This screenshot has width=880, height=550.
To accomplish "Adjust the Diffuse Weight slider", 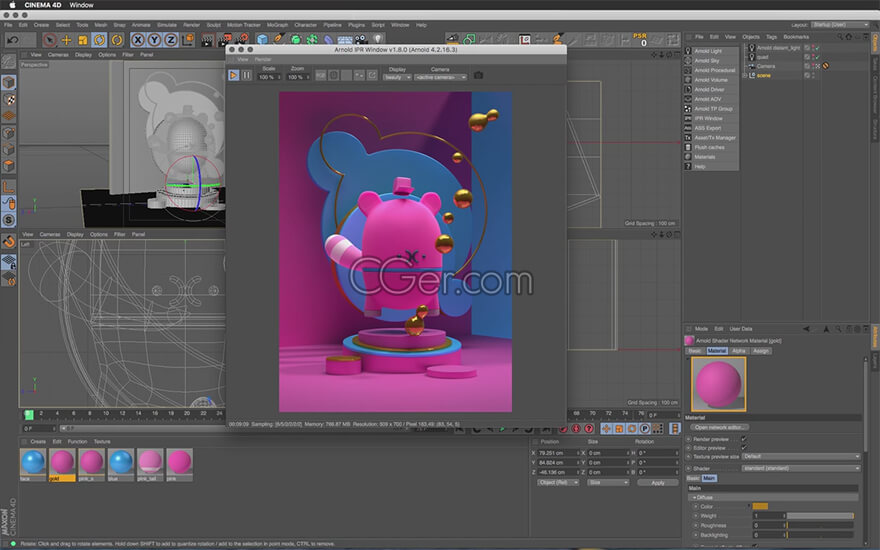I will (x=820, y=516).
